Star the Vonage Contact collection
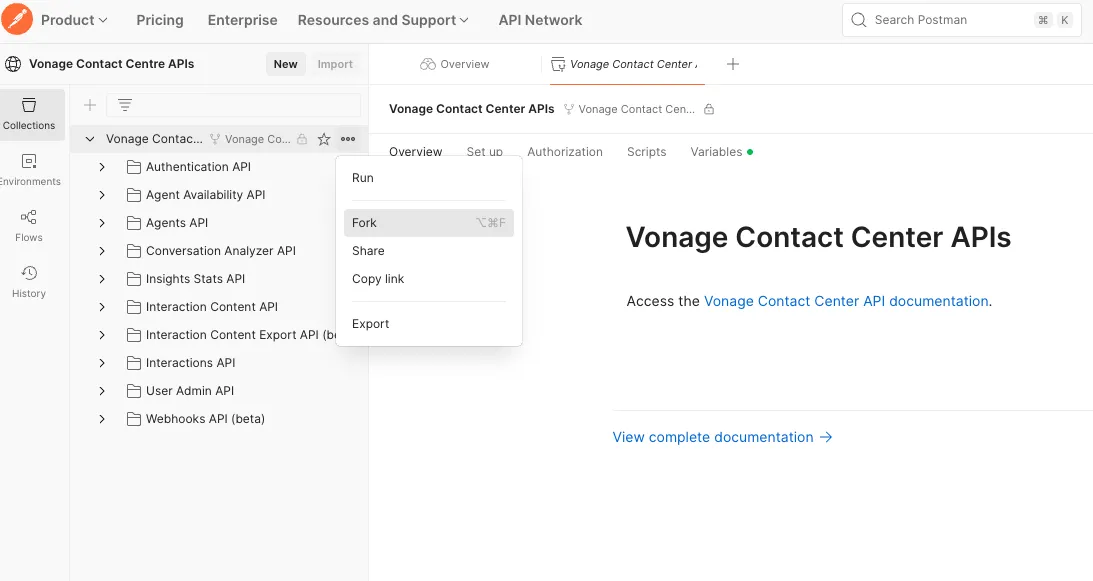Screen dimensions: 1093x581 tap(324, 140)
